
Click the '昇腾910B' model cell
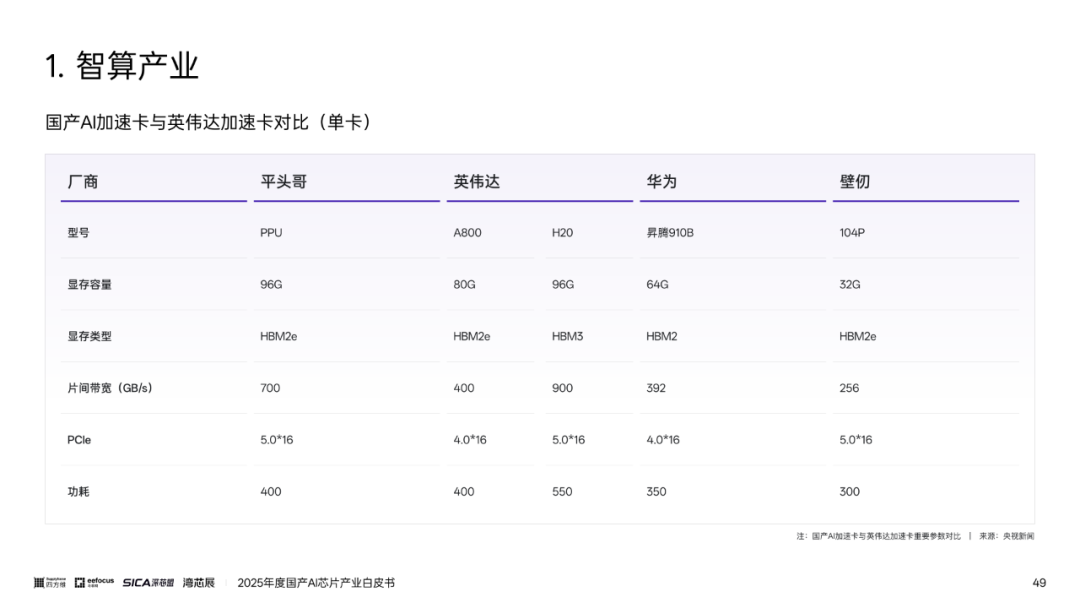669,233
